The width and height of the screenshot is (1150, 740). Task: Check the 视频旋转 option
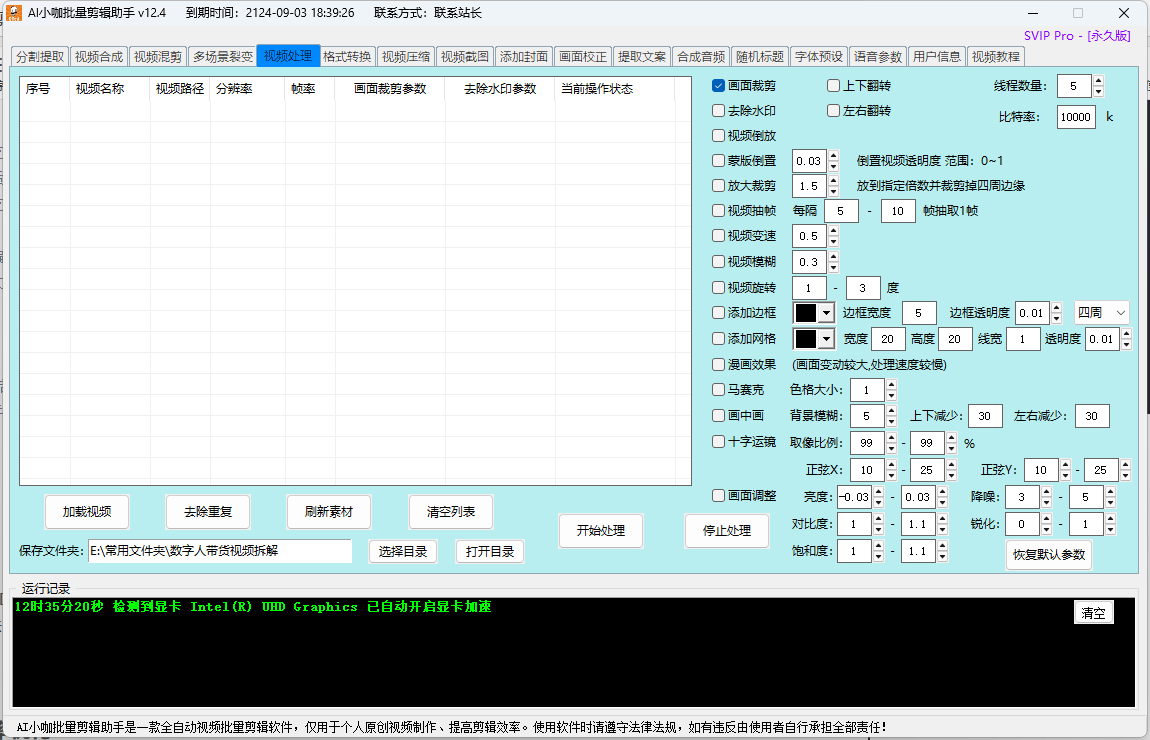click(719, 287)
